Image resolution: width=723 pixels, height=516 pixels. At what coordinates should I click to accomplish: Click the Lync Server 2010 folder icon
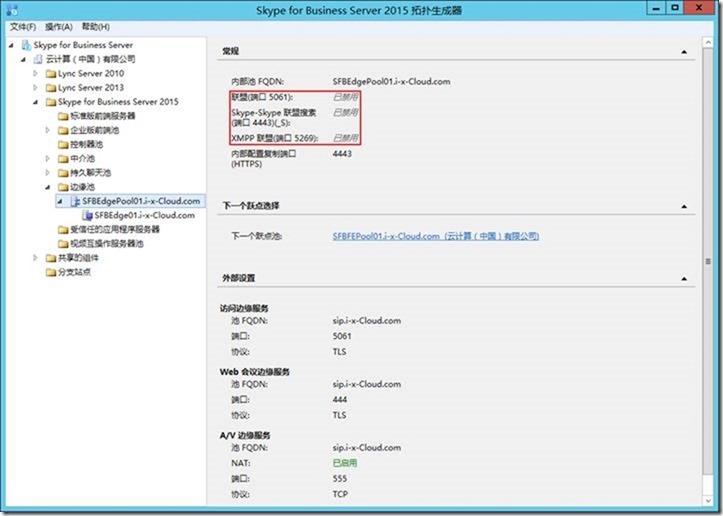pos(51,74)
